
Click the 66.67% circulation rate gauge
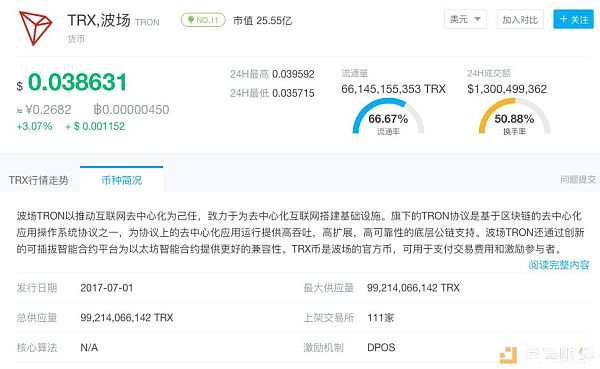pos(388,117)
